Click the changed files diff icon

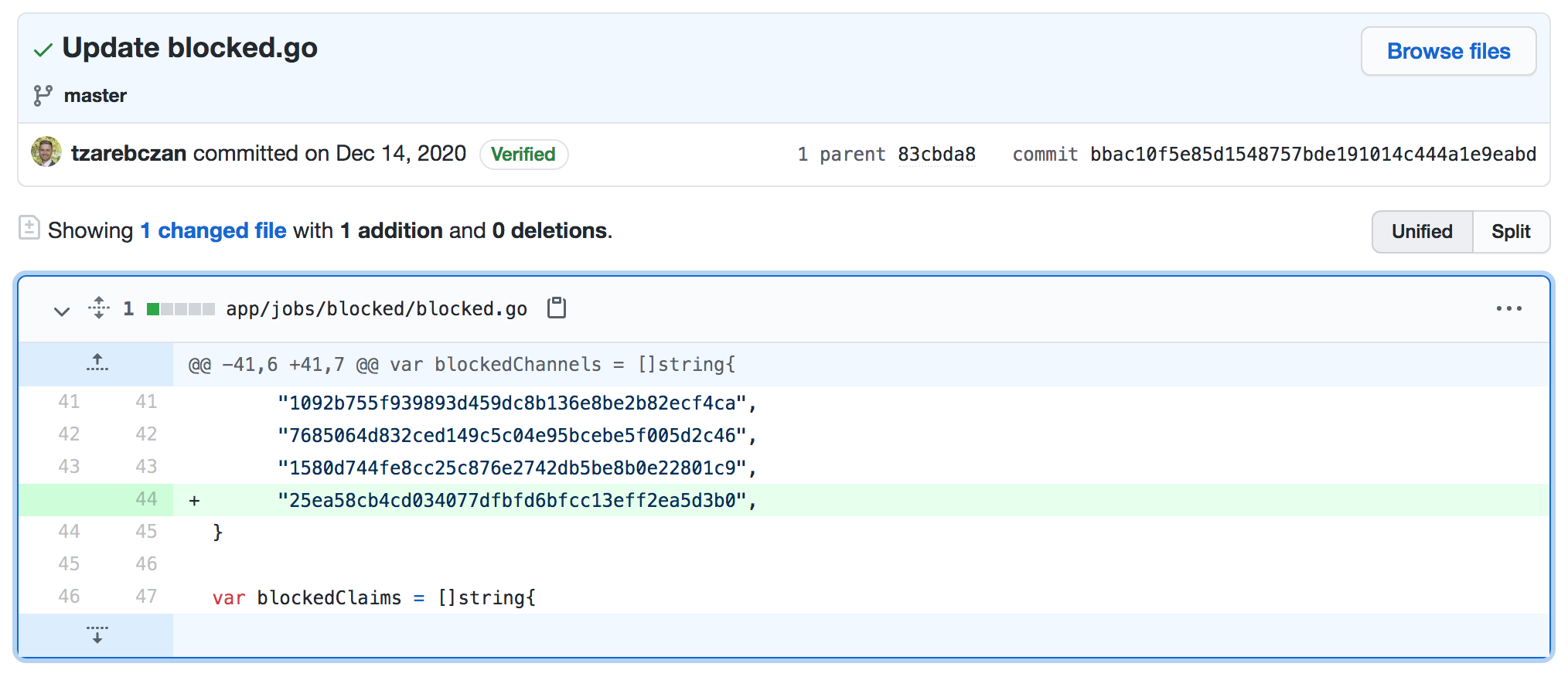pyautogui.click(x=29, y=228)
